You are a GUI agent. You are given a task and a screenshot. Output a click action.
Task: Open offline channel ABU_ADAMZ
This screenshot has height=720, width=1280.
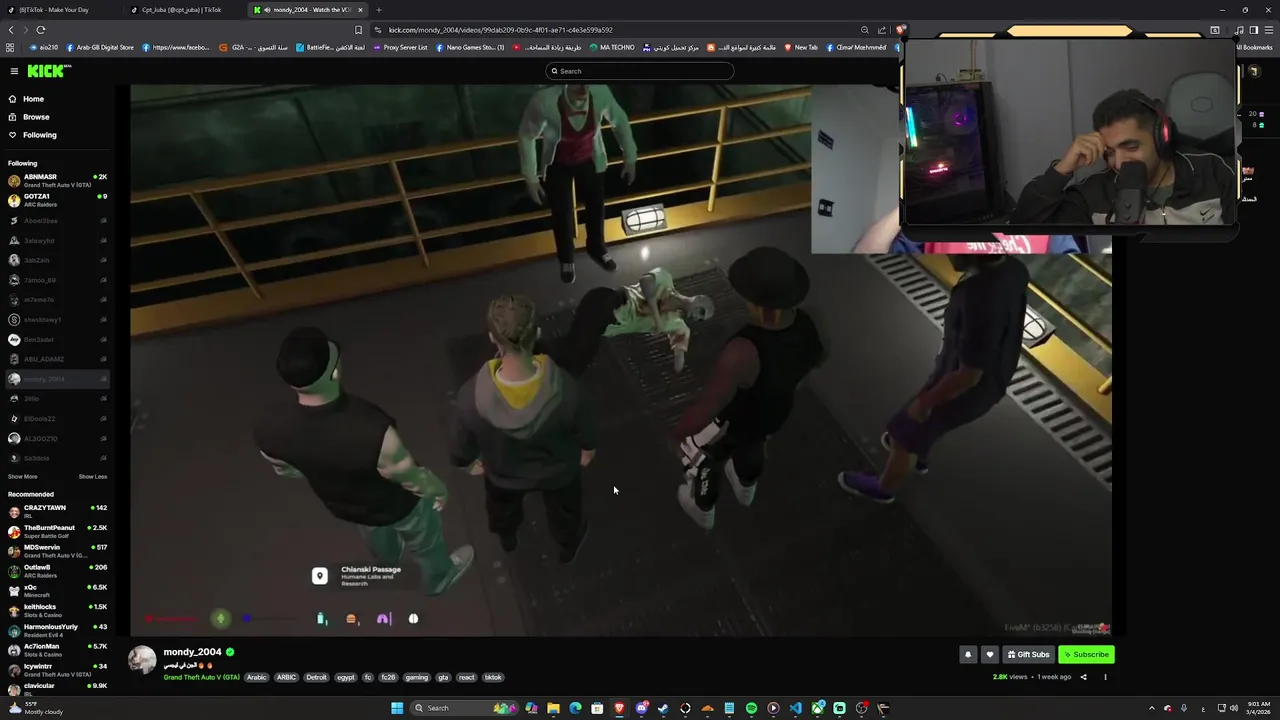point(57,359)
